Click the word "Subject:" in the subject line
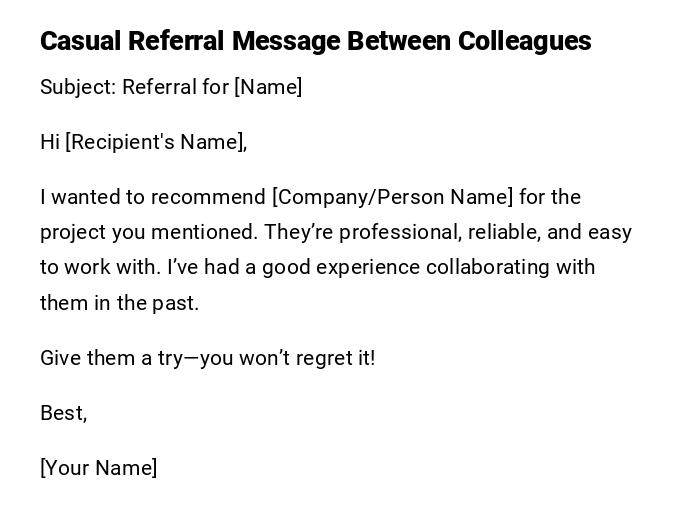 click(x=78, y=87)
